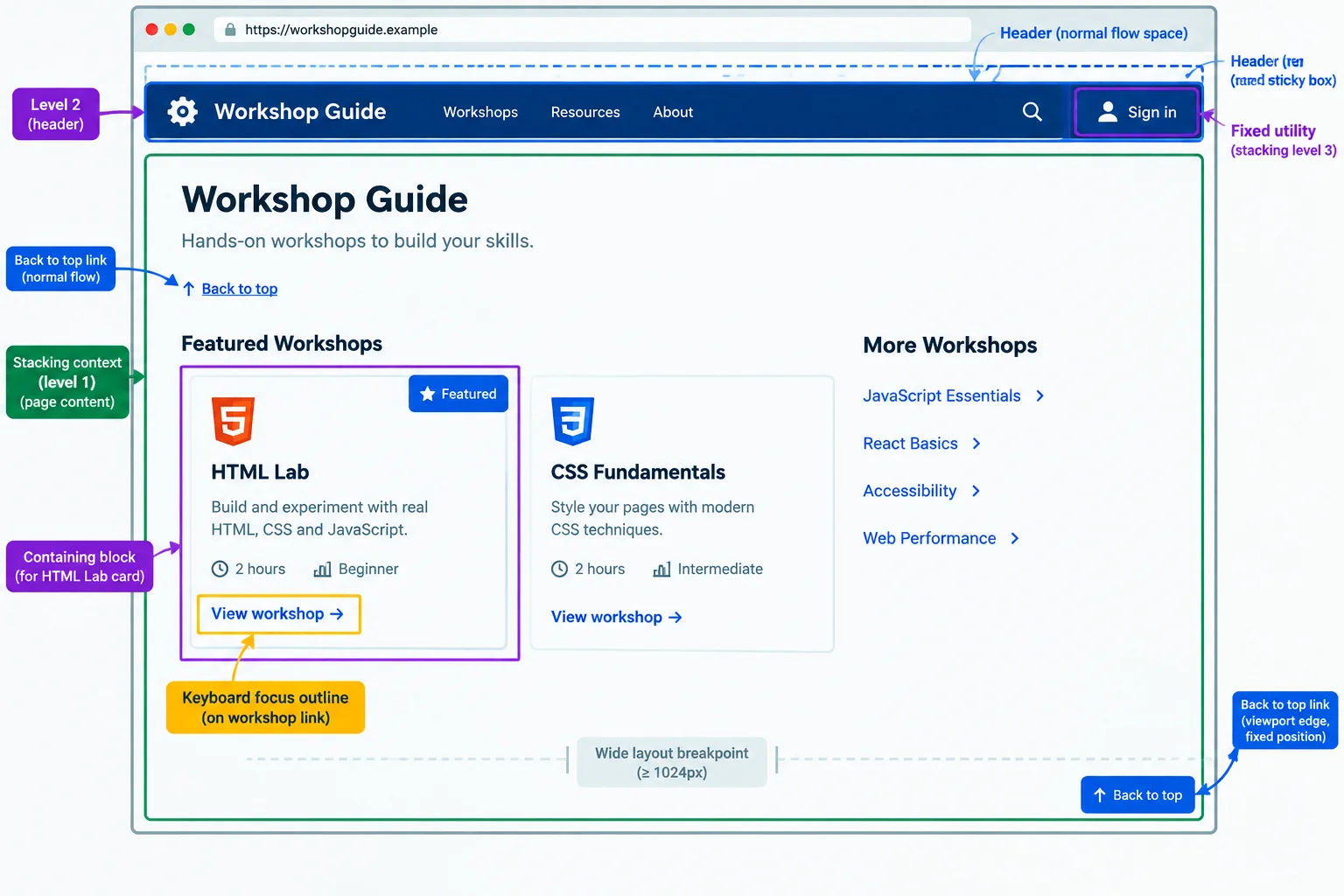Click the Beginner level label
The height and width of the screenshot is (896, 1344).
pyautogui.click(x=368, y=569)
